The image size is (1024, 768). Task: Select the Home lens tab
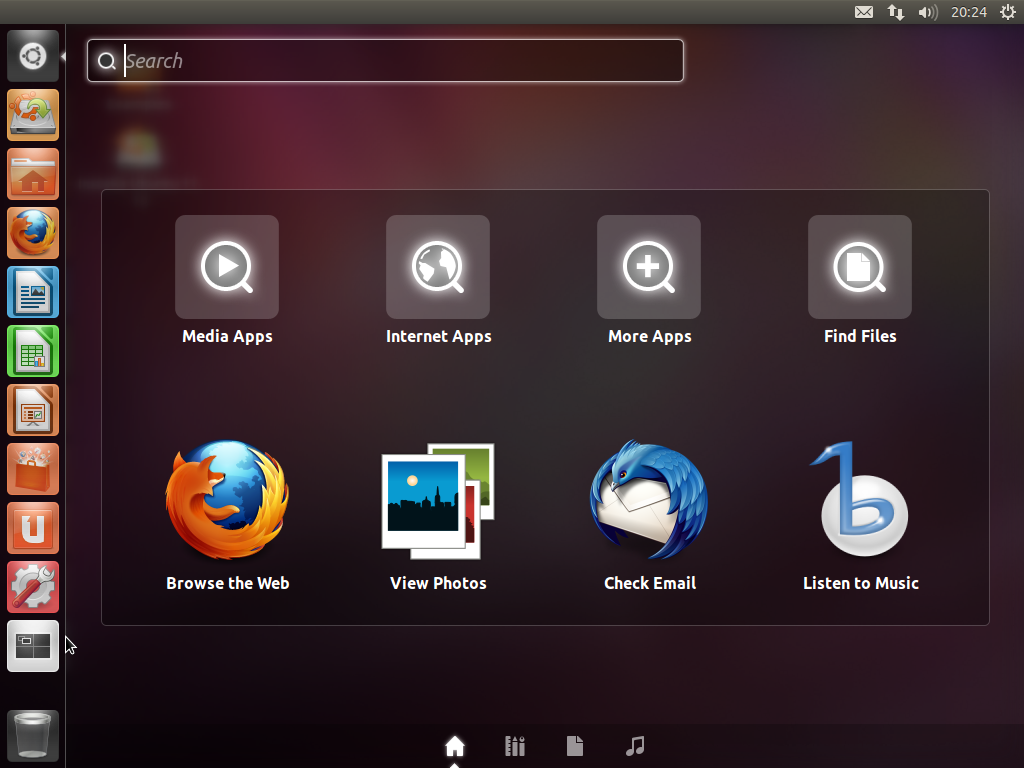point(455,746)
